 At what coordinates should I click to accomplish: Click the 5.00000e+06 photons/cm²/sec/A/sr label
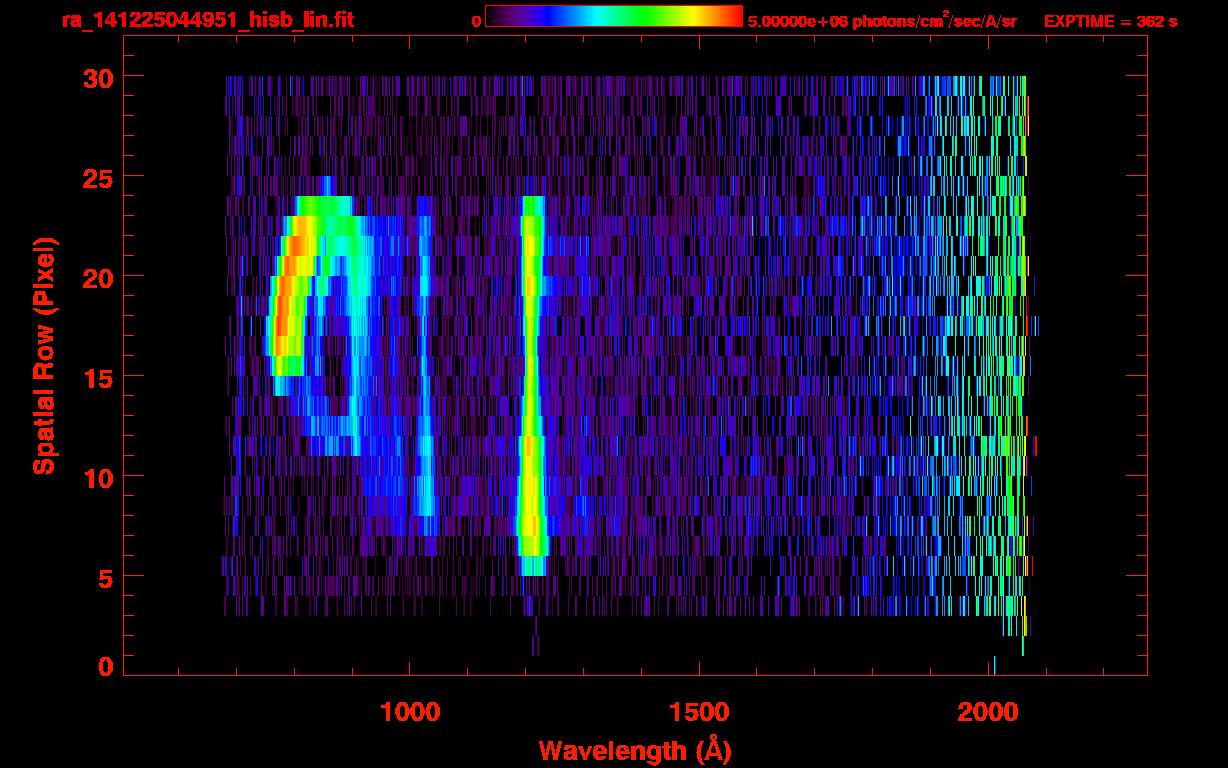[x=882, y=21]
